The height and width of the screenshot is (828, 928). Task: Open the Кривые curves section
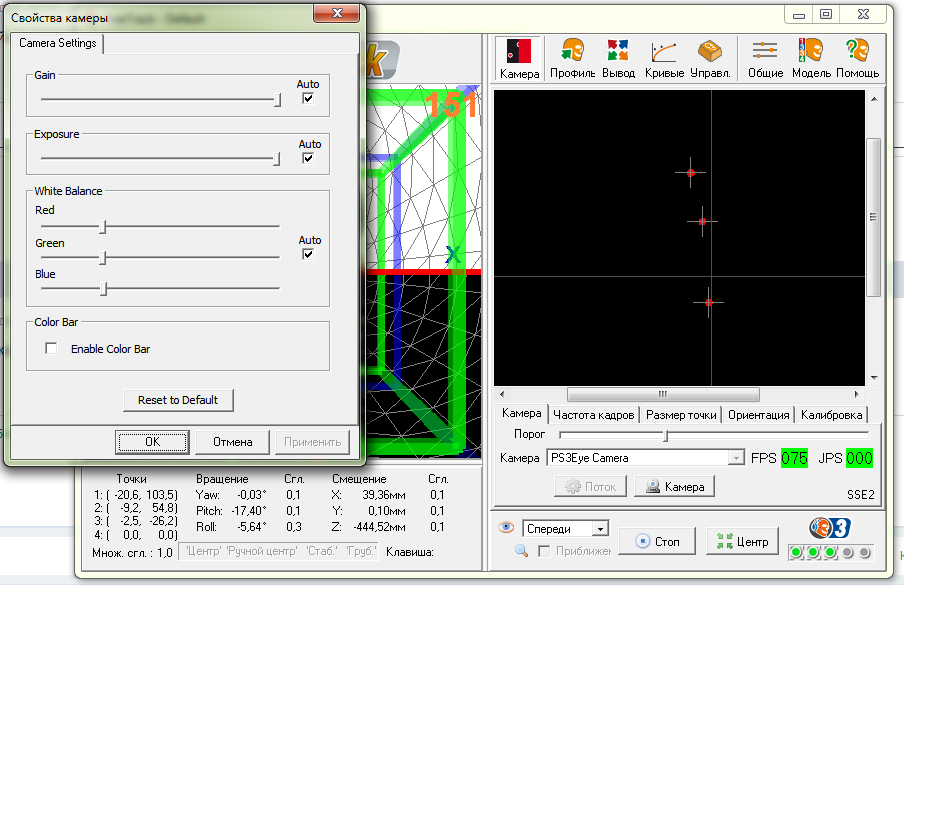tap(664, 58)
